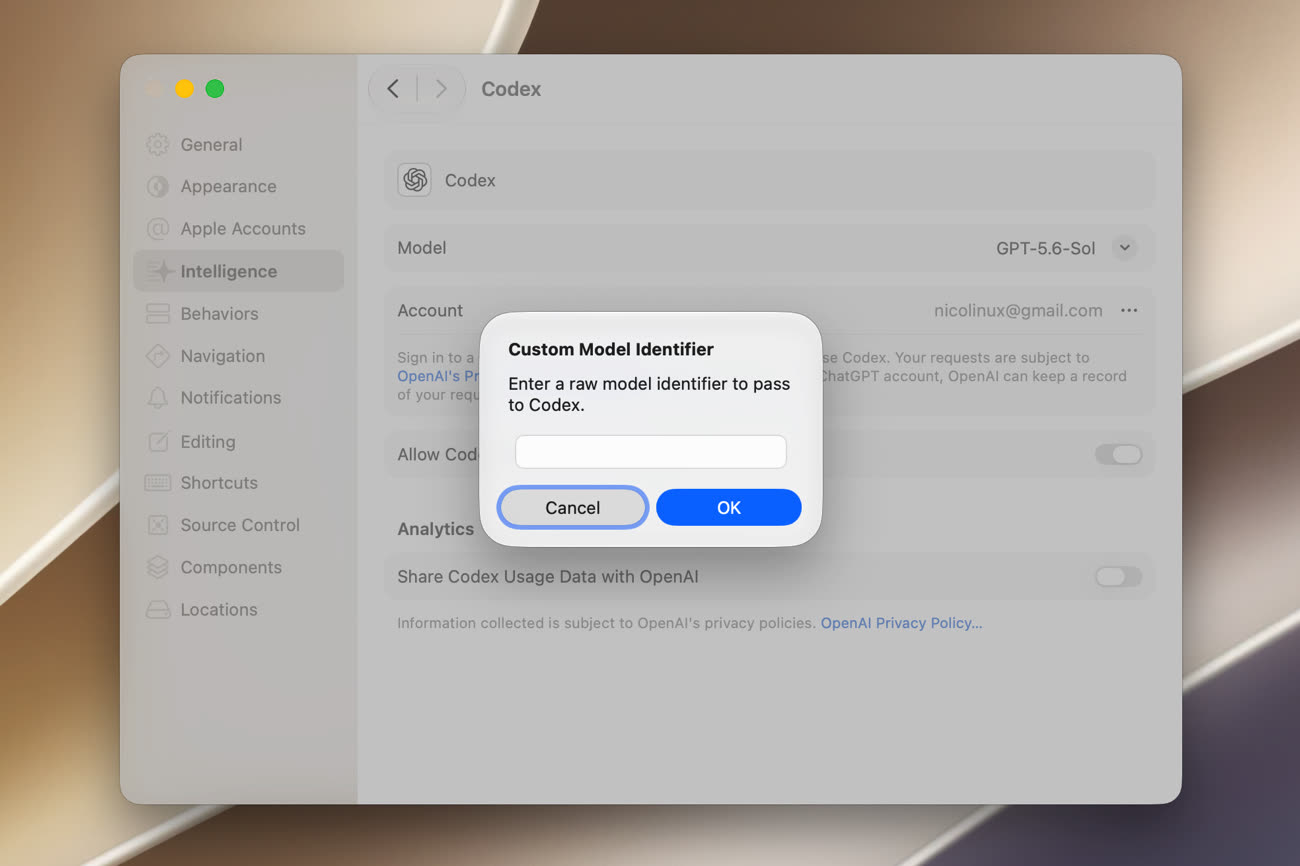Image resolution: width=1300 pixels, height=866 pixels.
Task: Go back with the left chevron button
Action: (x=393, y=89)
